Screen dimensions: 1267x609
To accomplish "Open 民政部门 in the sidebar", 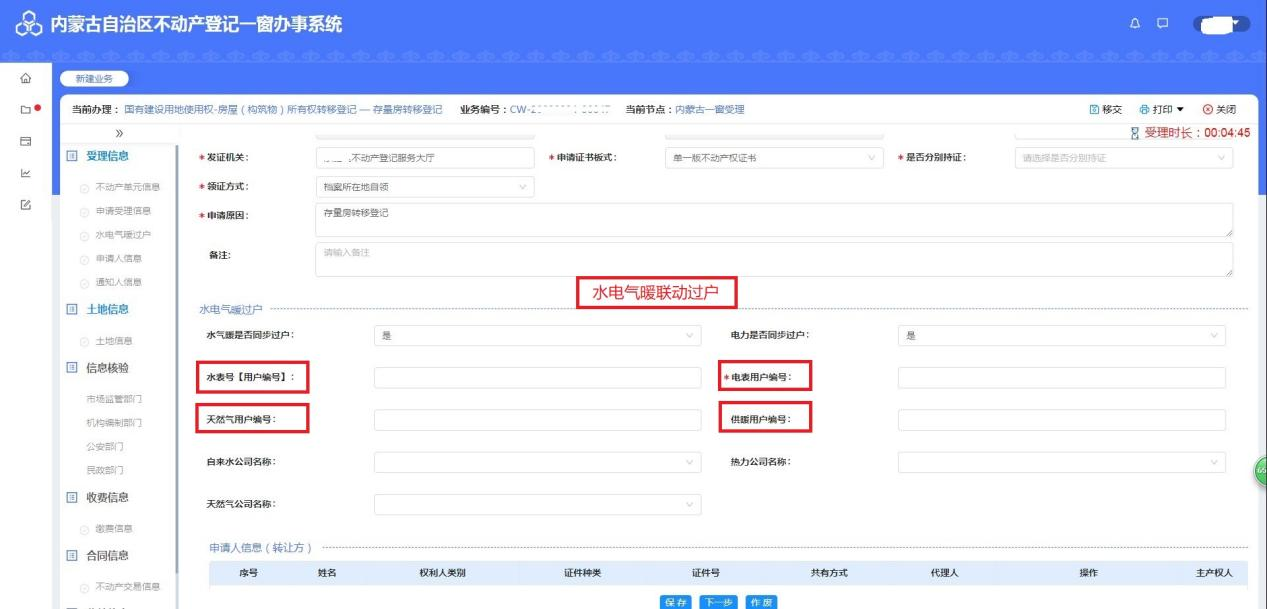I will pos(105,470).
